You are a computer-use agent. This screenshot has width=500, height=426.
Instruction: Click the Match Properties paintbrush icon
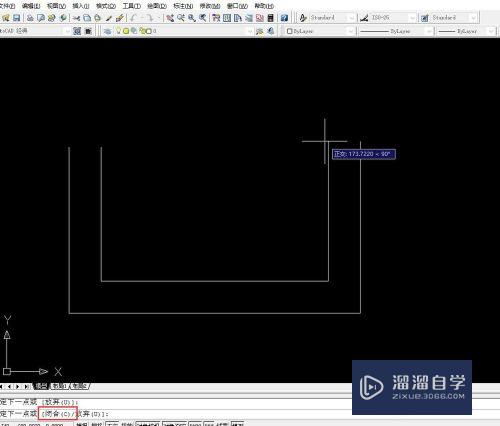click(x=119, y=18)
